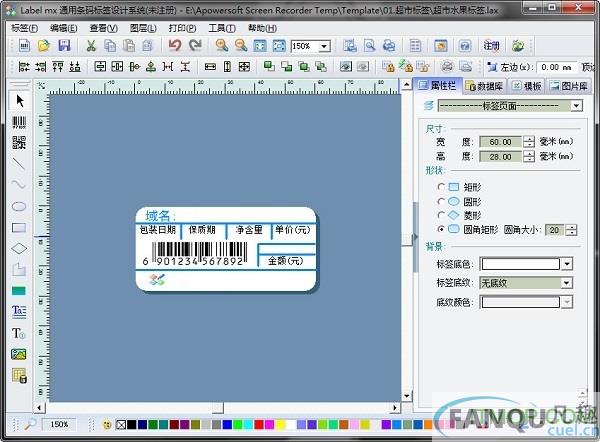Click the vertical scrollbar down arrow
Screen dimensions: 600x442
click(406, 396)
